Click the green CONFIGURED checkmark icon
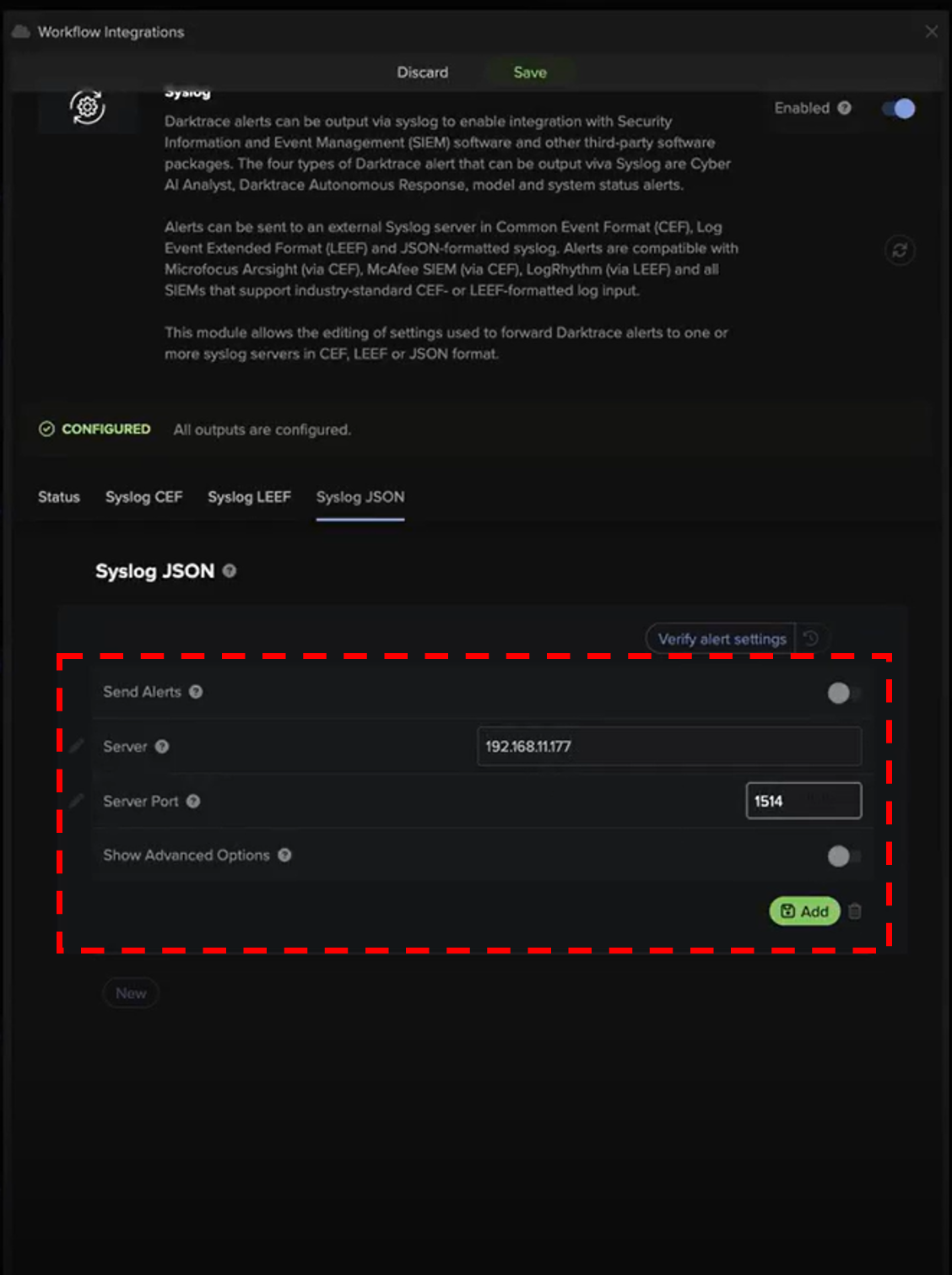Screen dimensions: 952x1275 click(46, 430)
